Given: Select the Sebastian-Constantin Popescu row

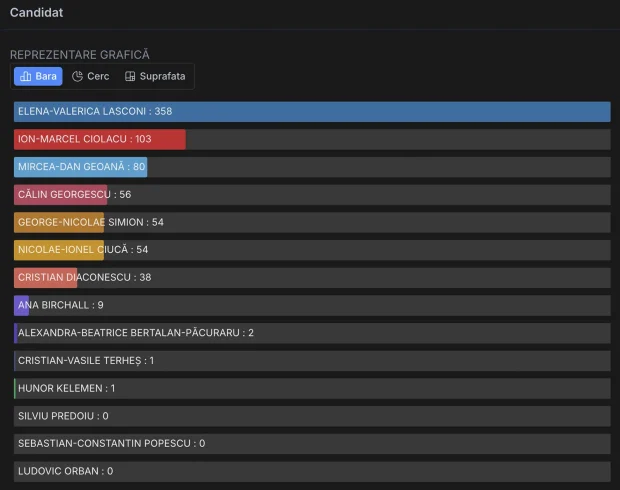Looking at the screenshot, I should [x=312, y=444].
